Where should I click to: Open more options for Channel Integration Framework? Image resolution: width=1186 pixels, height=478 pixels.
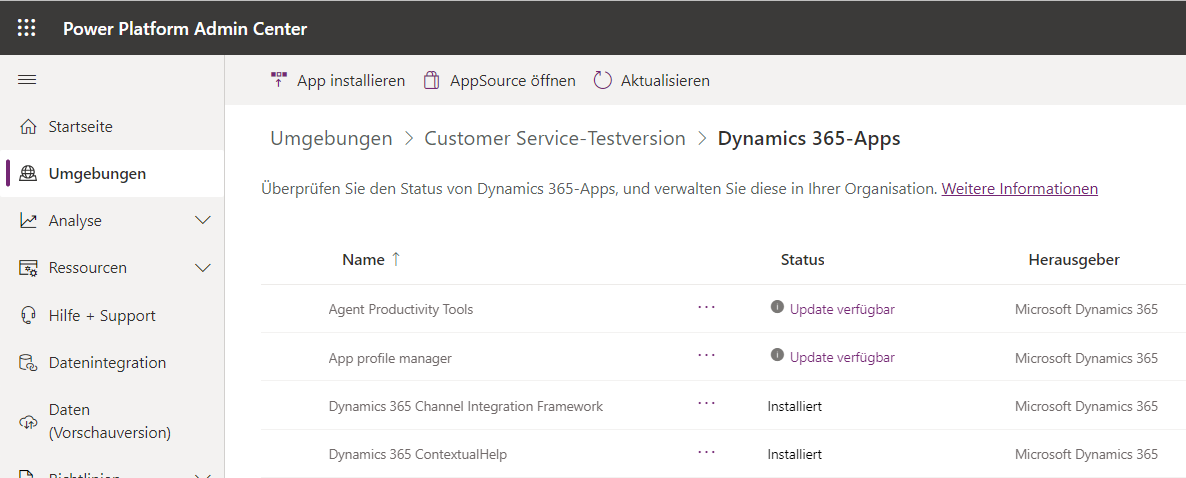(706, 404)
